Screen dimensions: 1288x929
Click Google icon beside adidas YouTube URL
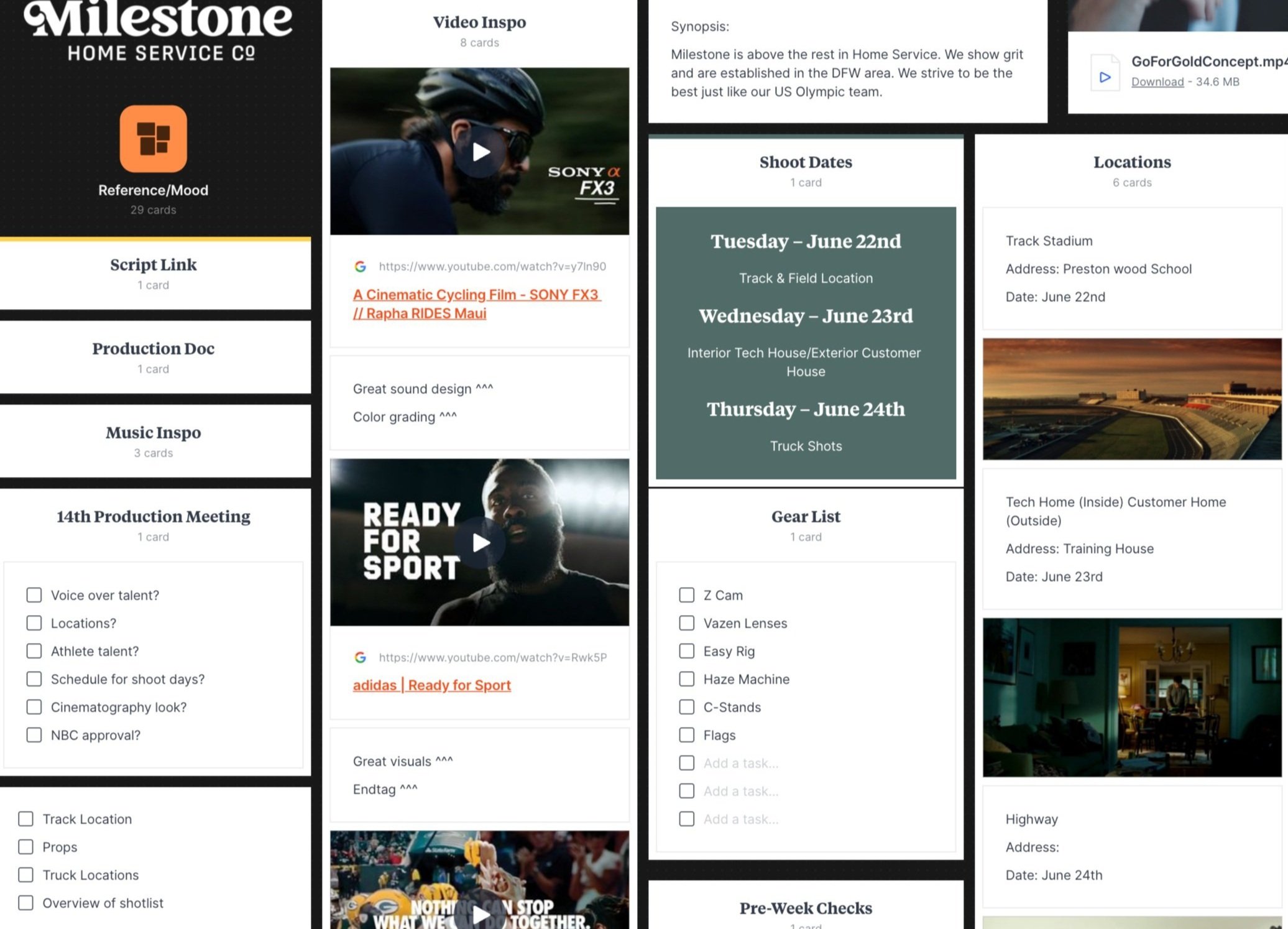(x=360, y=657)
